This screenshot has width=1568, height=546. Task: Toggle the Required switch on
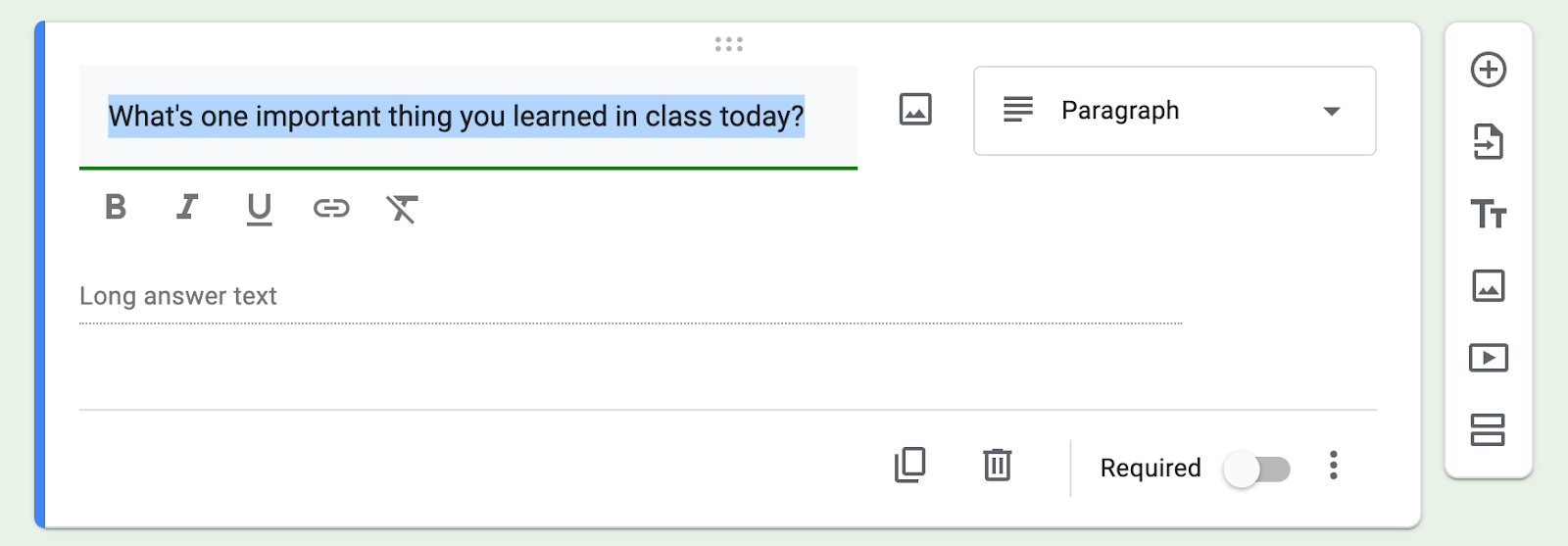pos(1257,470)
